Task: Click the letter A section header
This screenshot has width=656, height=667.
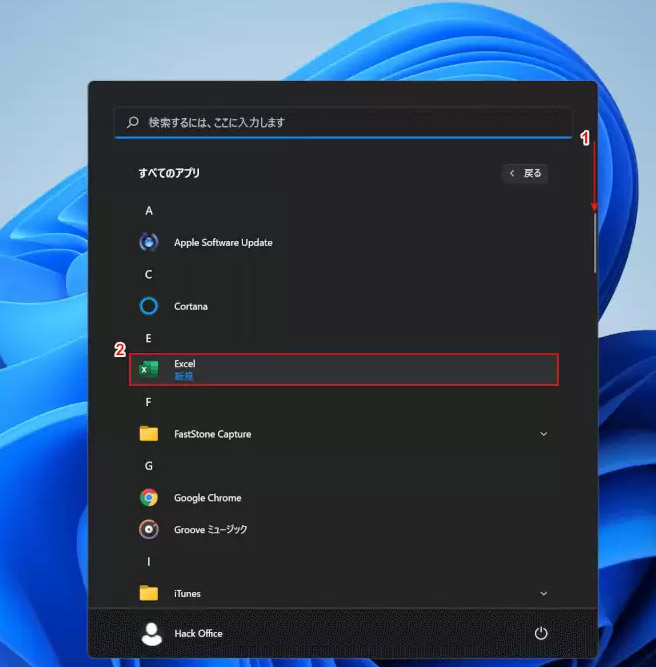Action: pyautogui.click(x=149, y=211)
